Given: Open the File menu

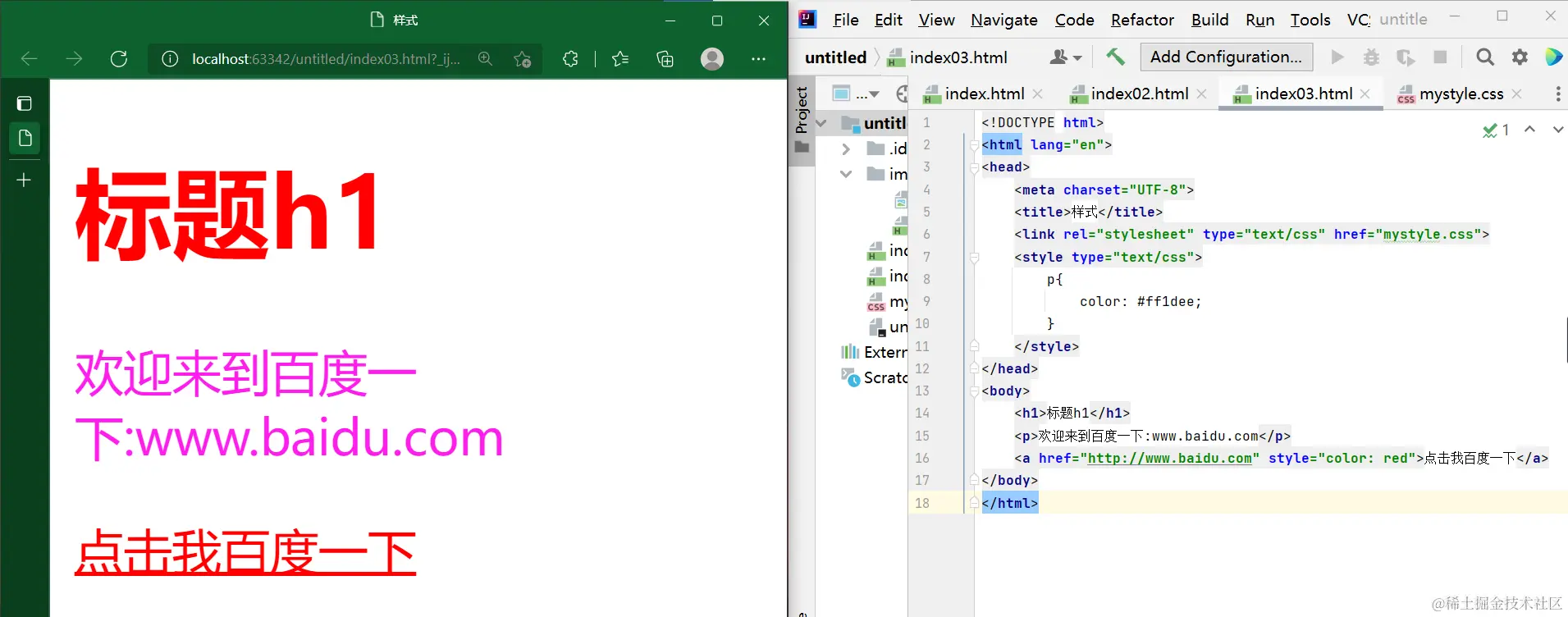Looking at the screenshot, I should coord(846,20).
